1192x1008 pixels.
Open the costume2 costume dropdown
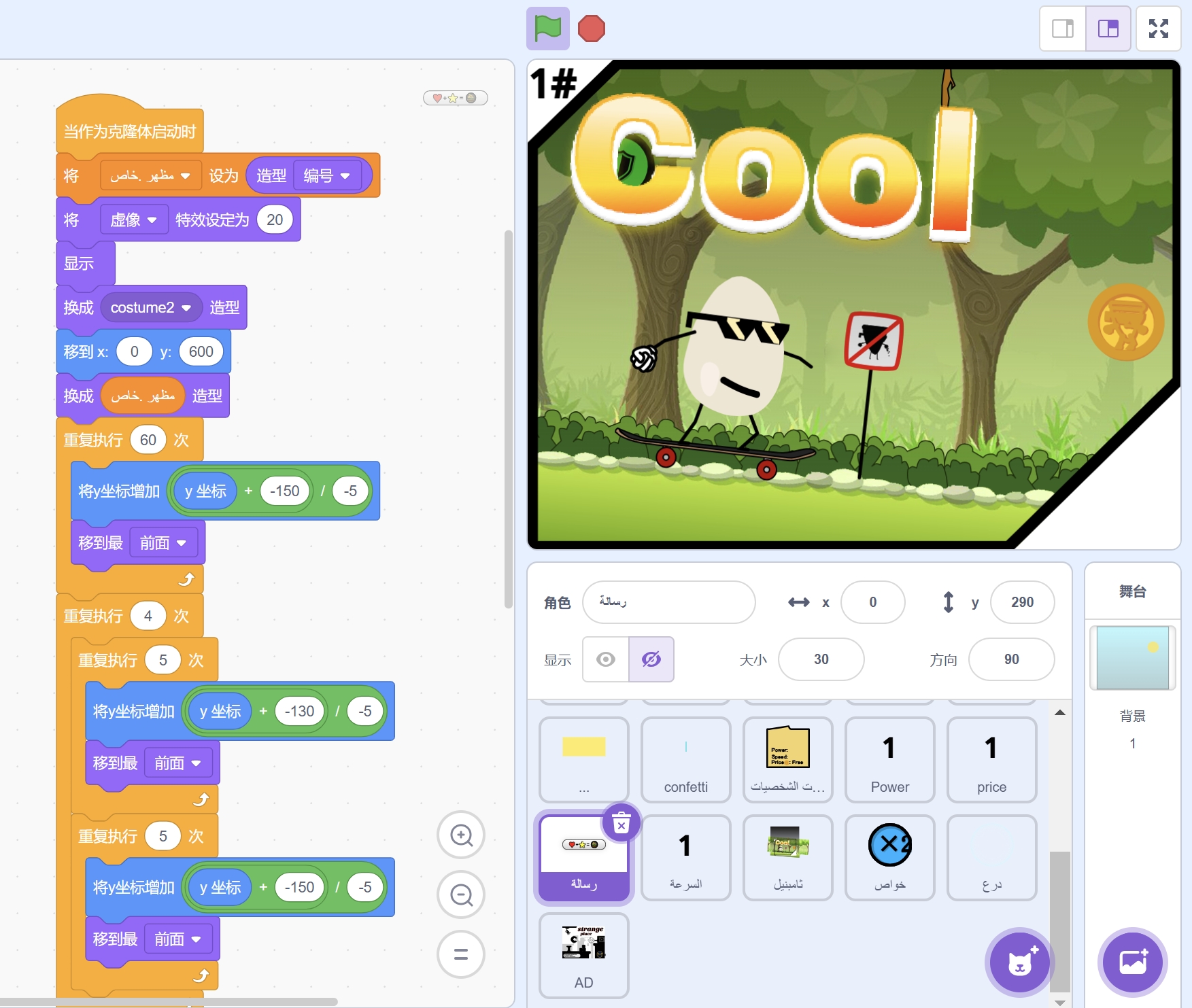151,308
